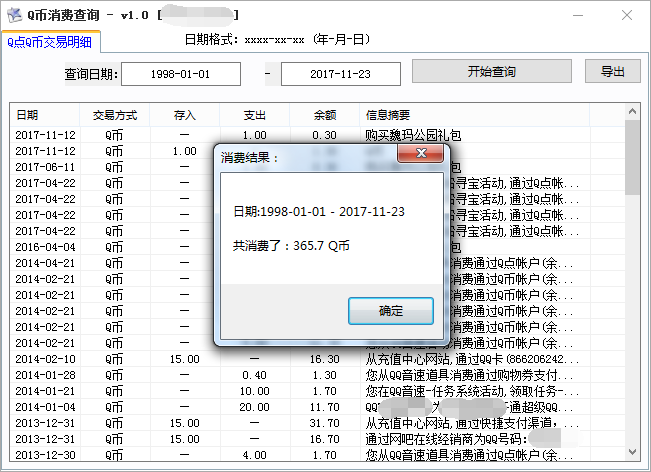
Task: Minimize the Q币消费查询 window
Action: coord(578,15)
